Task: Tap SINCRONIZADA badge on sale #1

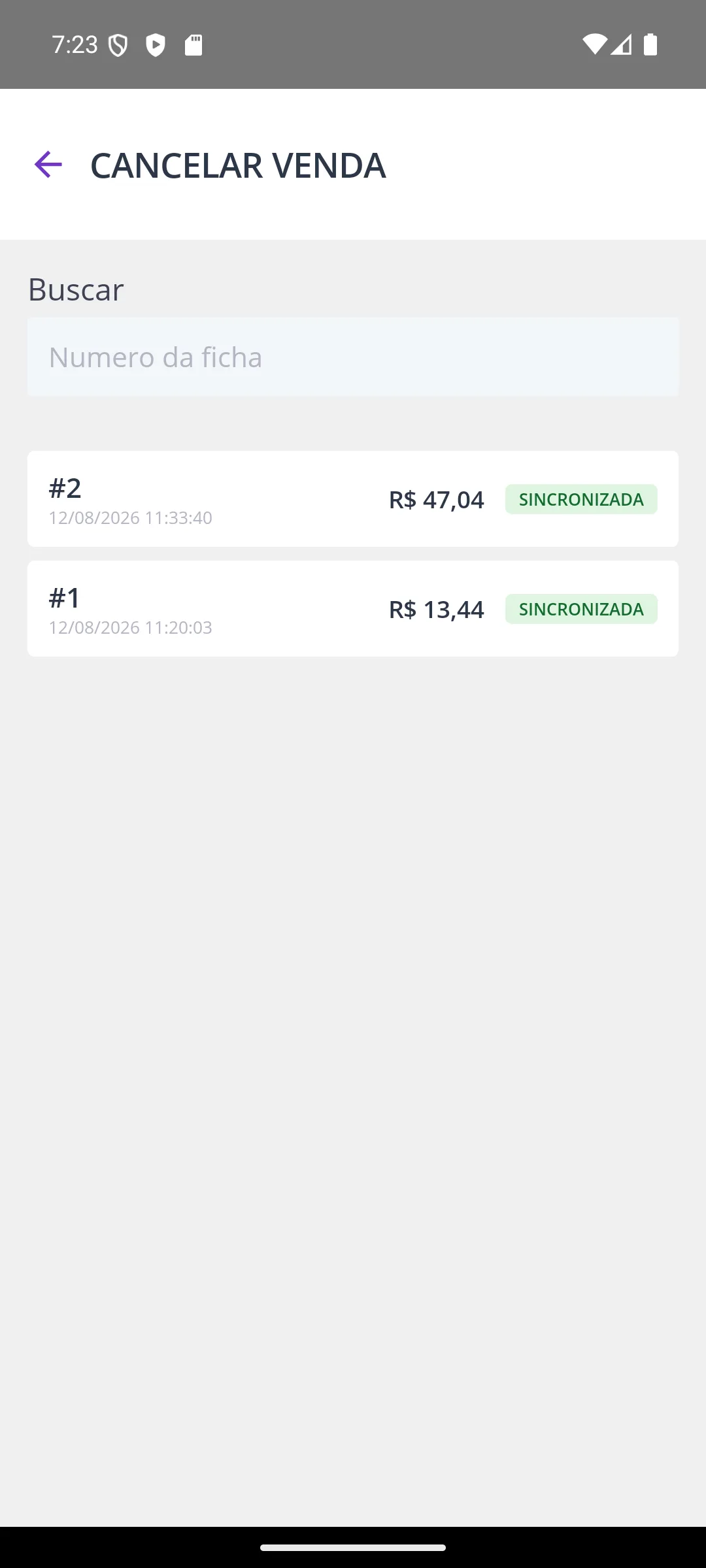Action: 581,609
